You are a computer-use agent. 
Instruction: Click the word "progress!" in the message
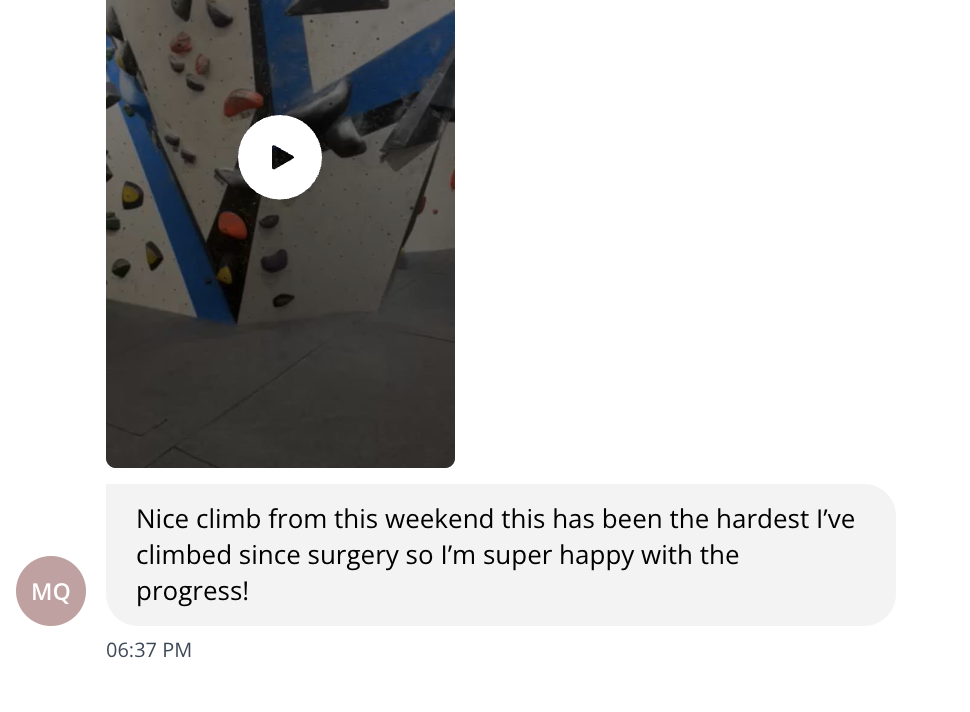click(x=192, y=590)
